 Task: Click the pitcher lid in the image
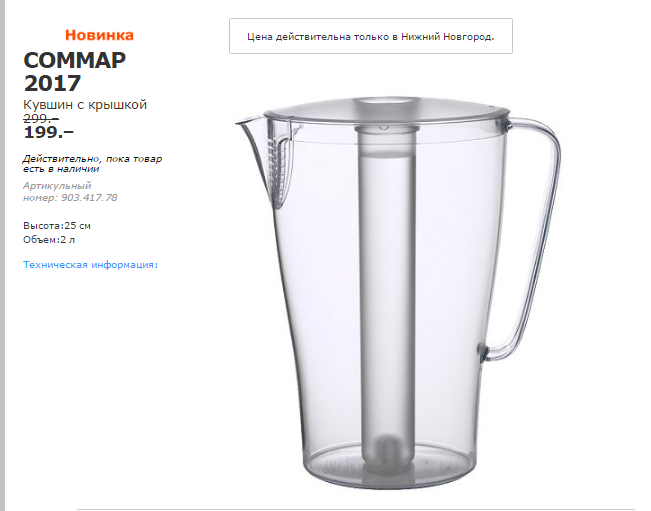387,109
